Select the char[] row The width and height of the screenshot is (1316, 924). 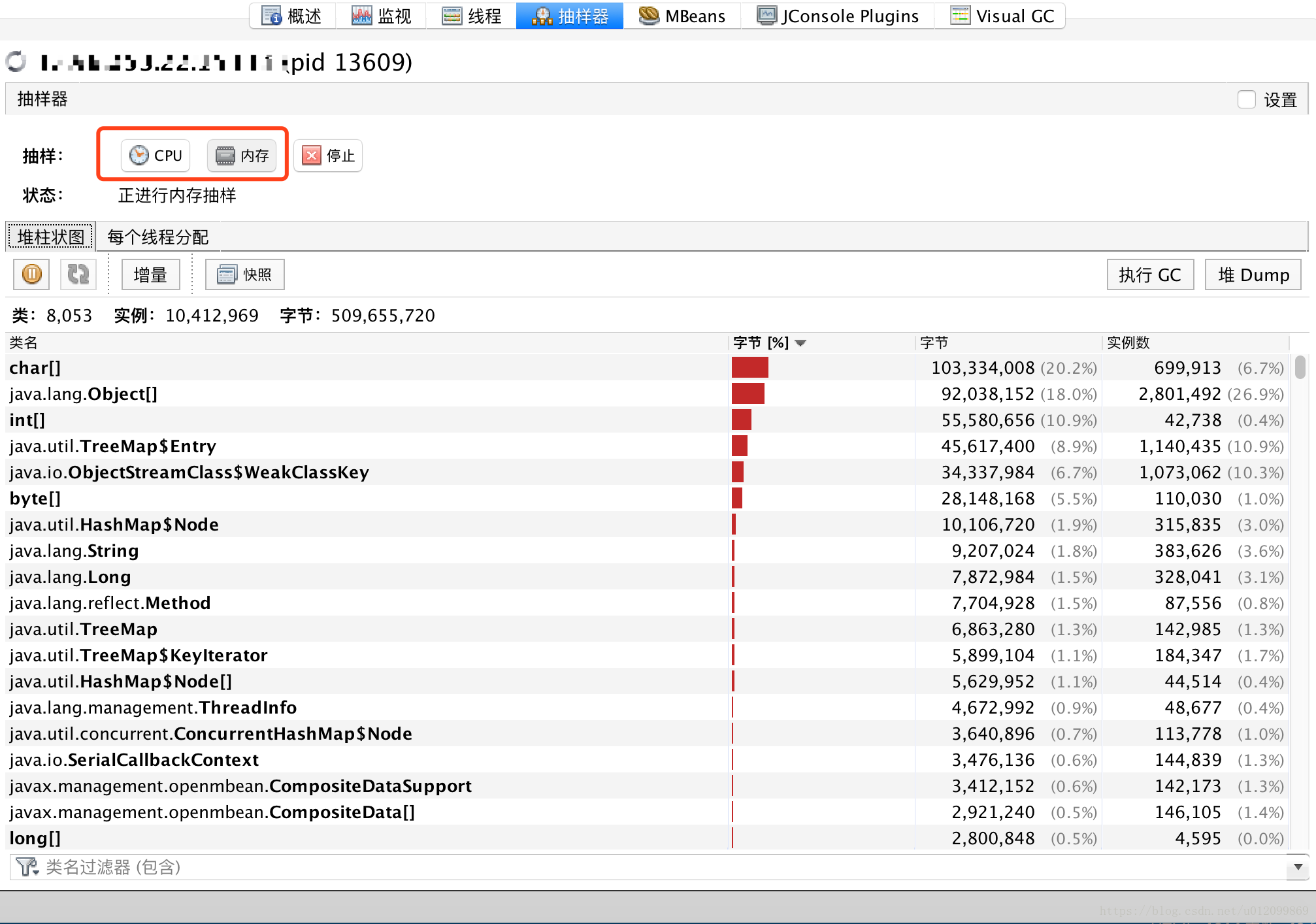647,367
